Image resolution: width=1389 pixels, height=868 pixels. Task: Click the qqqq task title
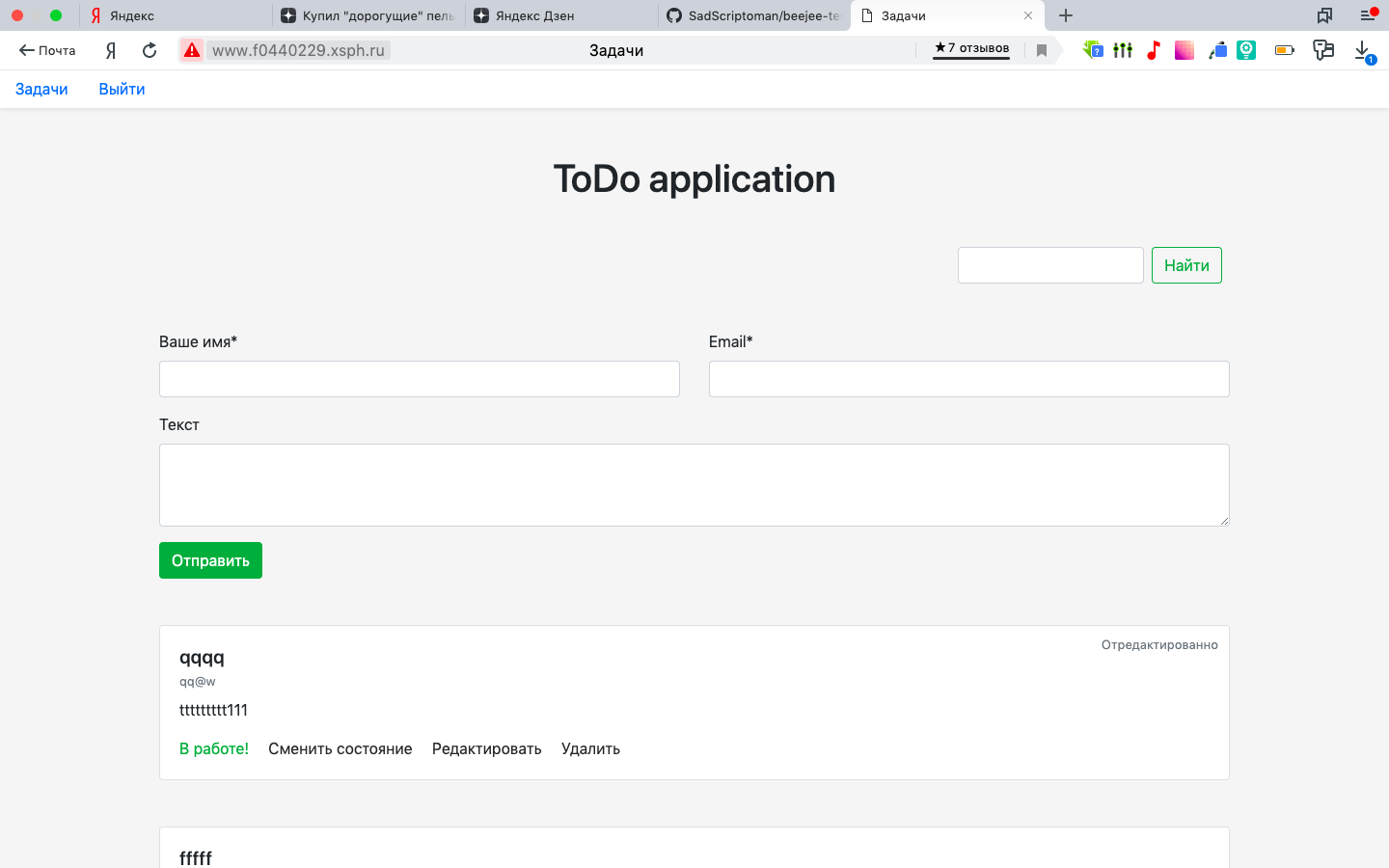(202, 658)
